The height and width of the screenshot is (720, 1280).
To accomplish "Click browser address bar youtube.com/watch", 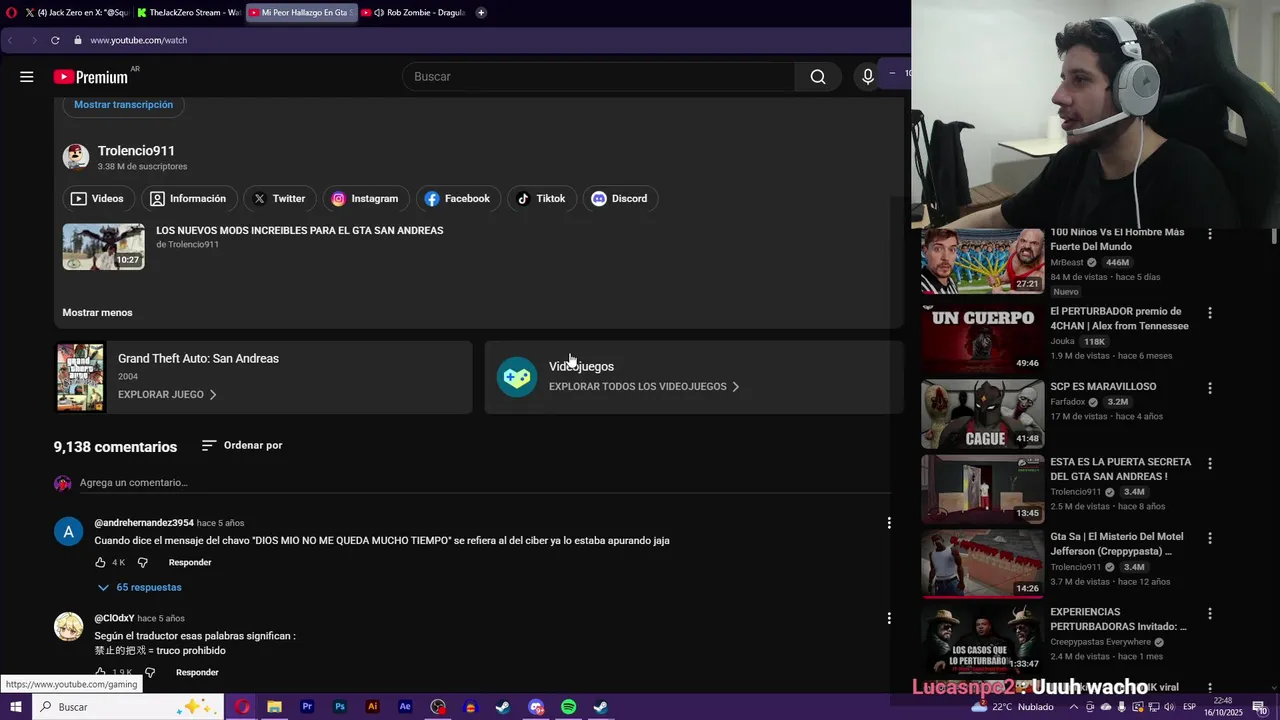I will (x=138, y=40).
